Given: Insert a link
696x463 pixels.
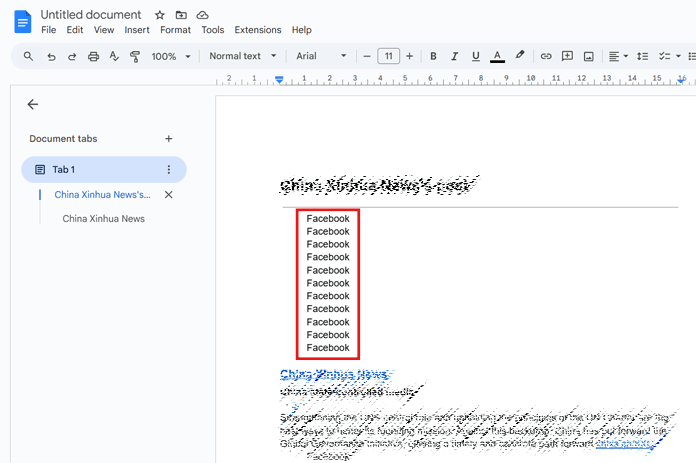Looking at the screenshot, I should [546, 56].
